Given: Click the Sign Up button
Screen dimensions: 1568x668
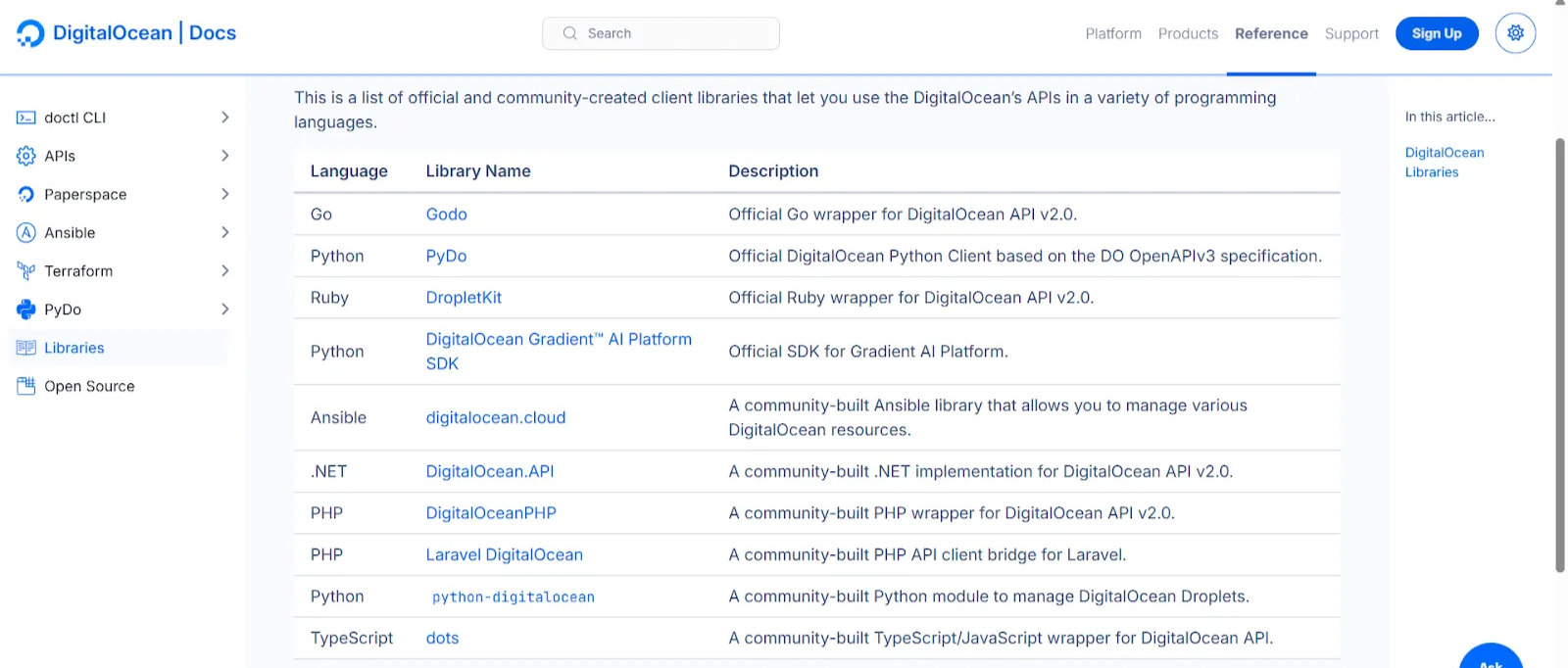Looking at the screenshot, I should tap(1437, 33).
